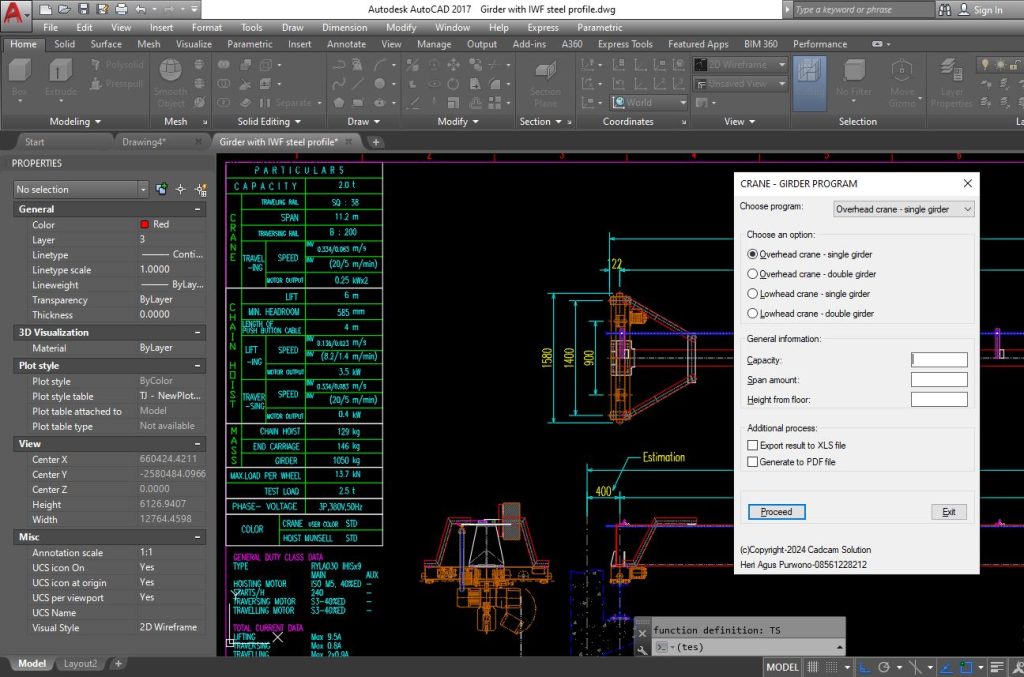
Task: Check Generate to PDF file
Action: pos(753,462)
